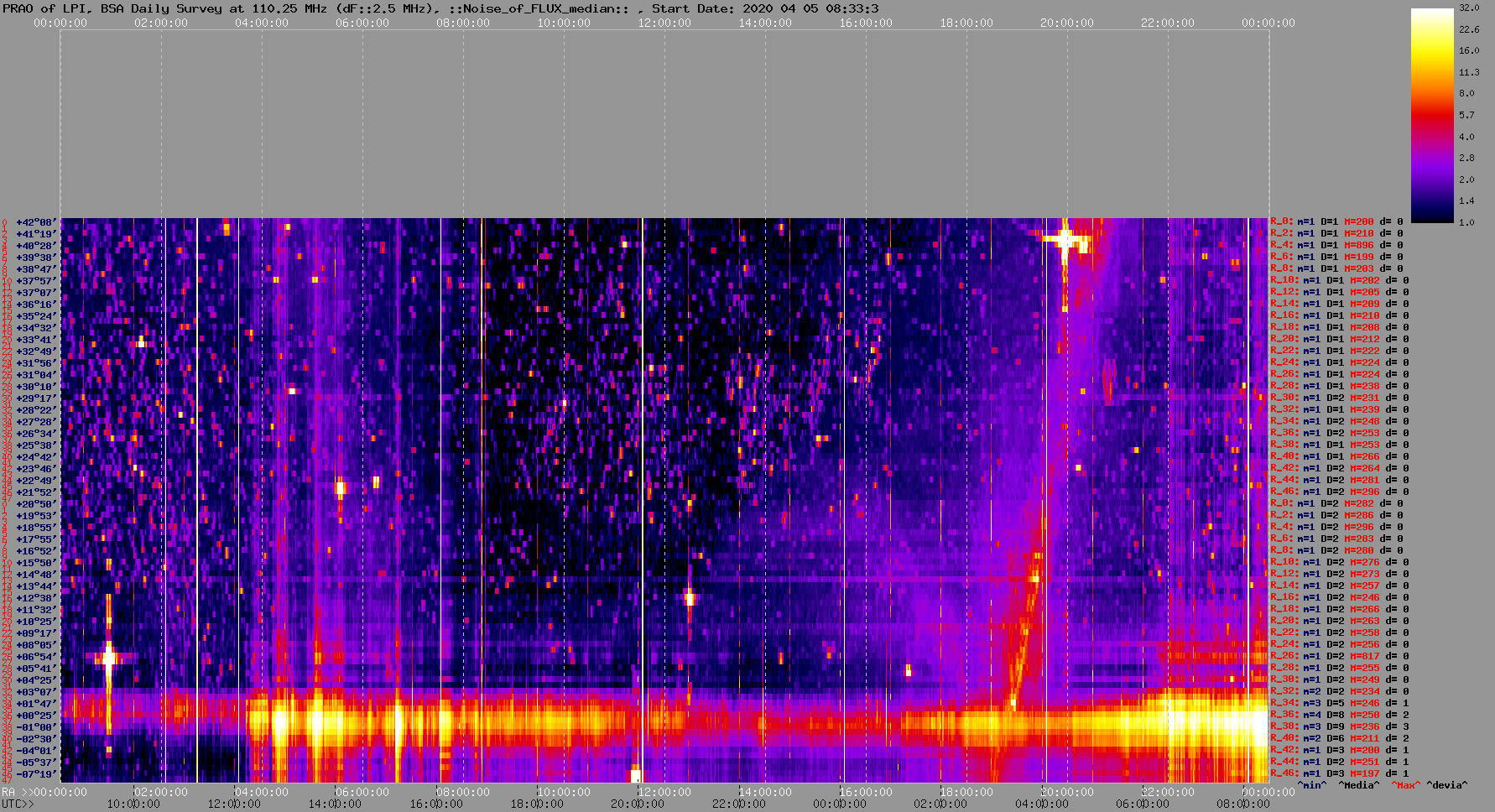
Task: Click the declination label +39°38'
Action: tap(37, 258)
